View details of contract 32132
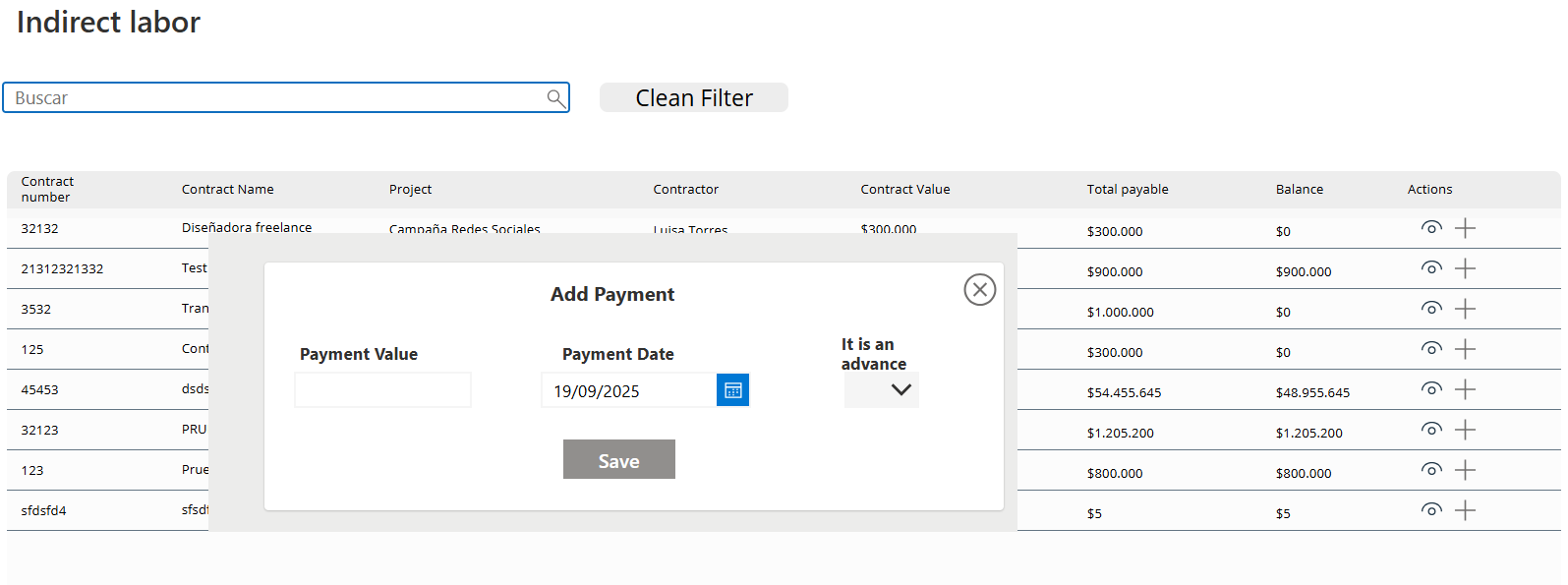1568x585 pixels. [1431, 228]
